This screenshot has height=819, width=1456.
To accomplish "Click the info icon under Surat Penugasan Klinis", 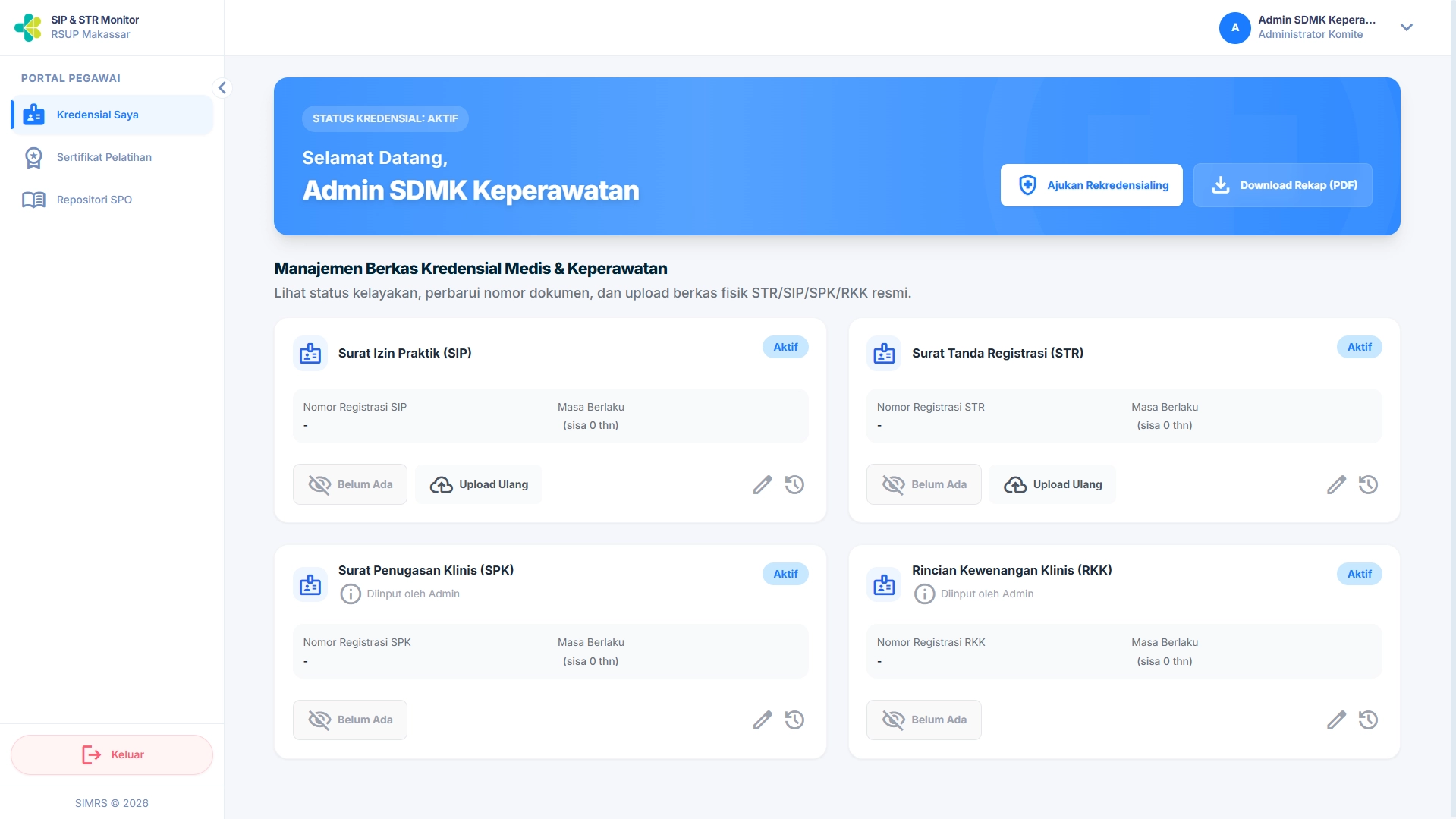I will point(350,594).
